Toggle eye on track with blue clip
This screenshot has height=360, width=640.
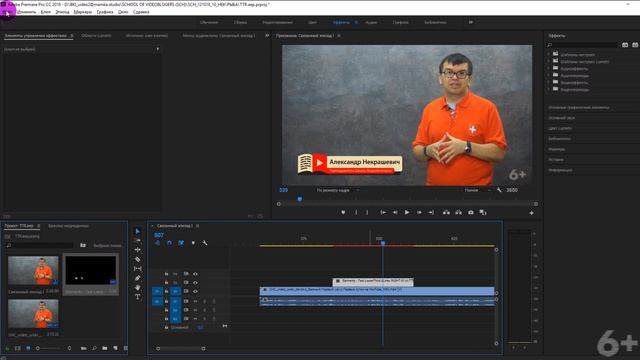(195, 291)
